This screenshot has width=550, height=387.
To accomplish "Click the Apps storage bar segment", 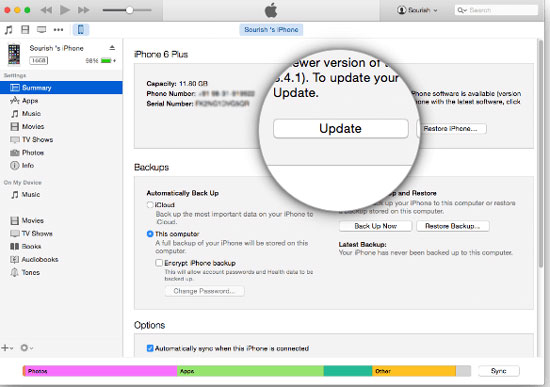I will point(250,371).
